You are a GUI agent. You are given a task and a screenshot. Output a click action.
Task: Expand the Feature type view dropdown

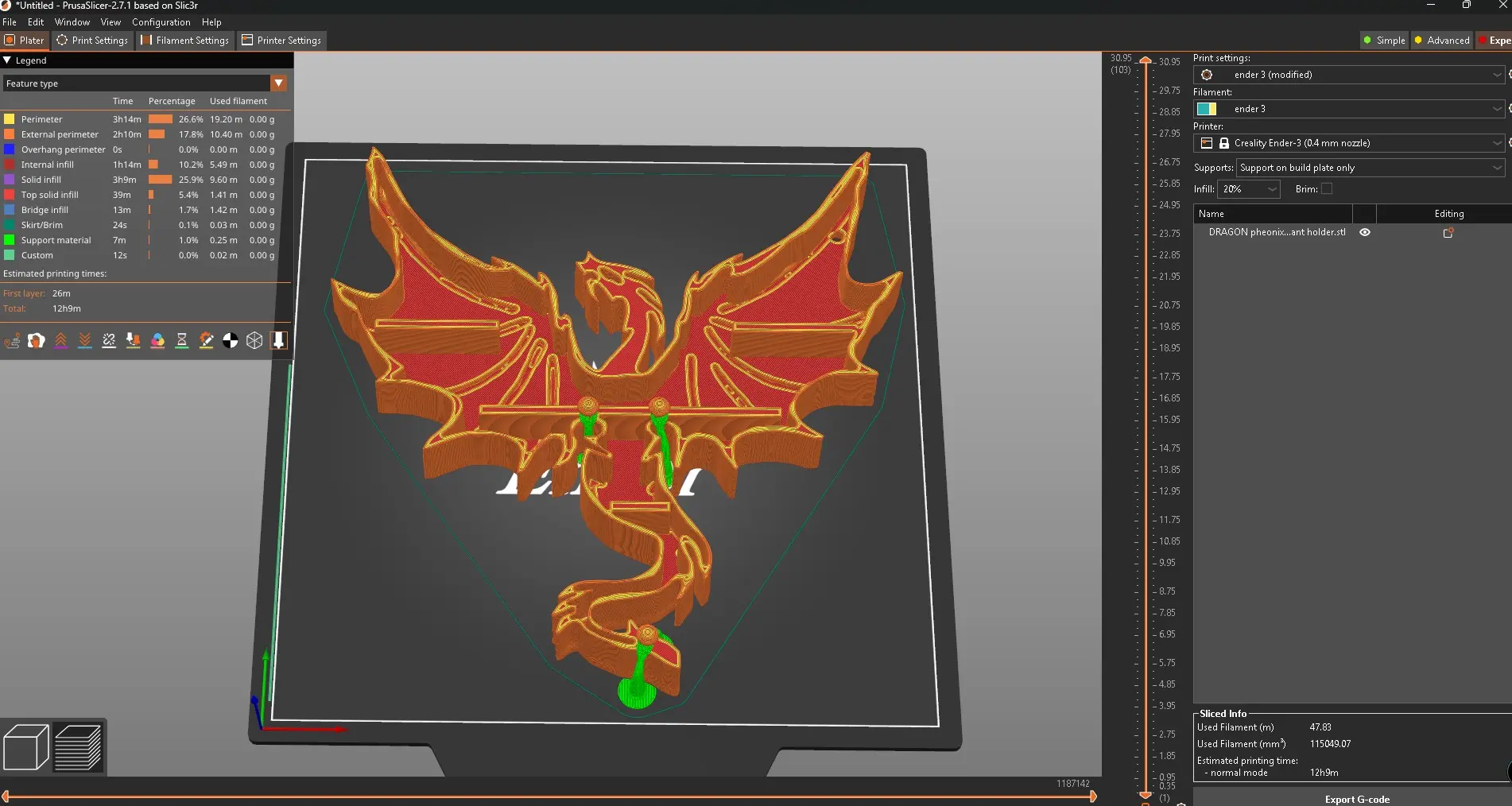[278, 83]
